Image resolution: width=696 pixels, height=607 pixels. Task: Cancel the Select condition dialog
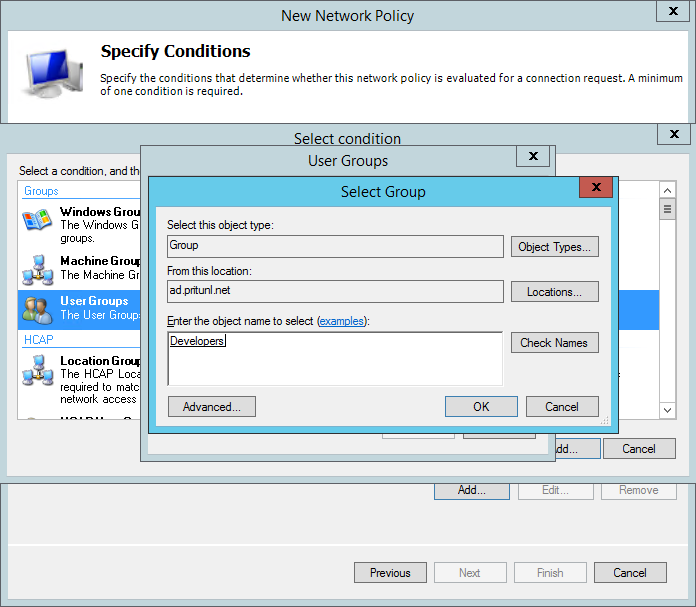pyautogui.click(x=639, y=449)
